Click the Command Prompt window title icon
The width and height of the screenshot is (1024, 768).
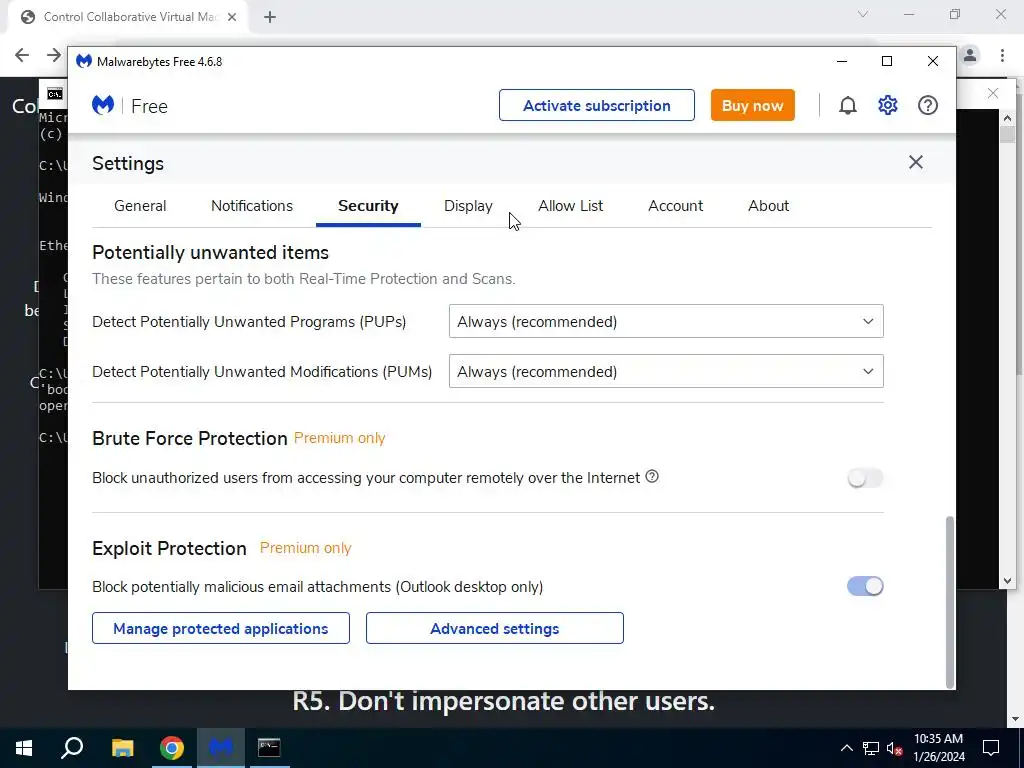55,94
